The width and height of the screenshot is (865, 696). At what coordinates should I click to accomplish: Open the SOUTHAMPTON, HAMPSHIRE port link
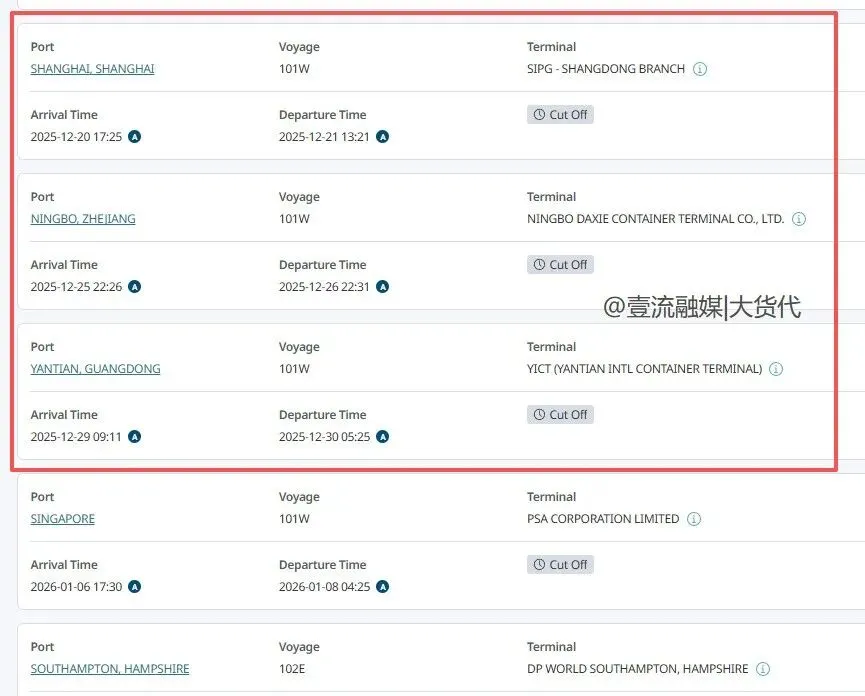[109, 669]
